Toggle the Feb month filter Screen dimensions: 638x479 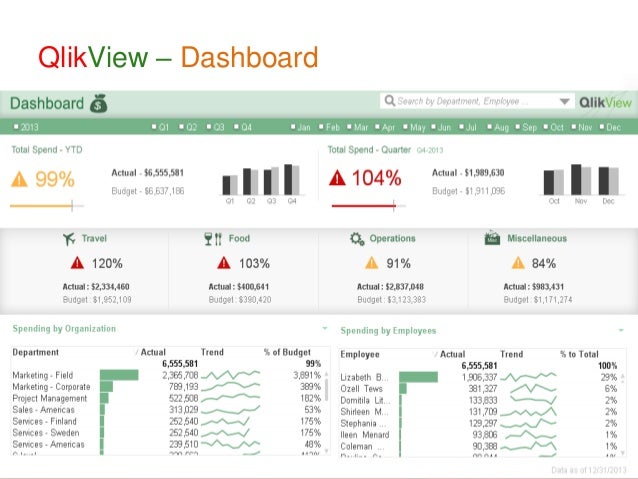click(x=330, y=127)
